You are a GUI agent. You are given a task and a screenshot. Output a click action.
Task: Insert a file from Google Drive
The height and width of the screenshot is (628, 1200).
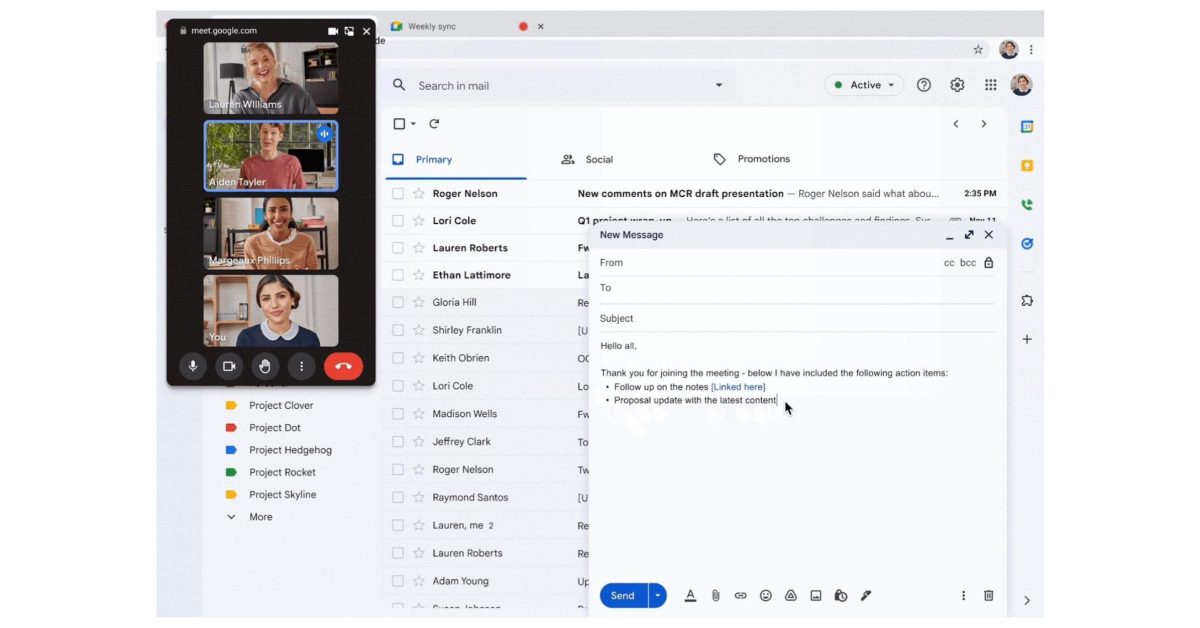point(791,596)
